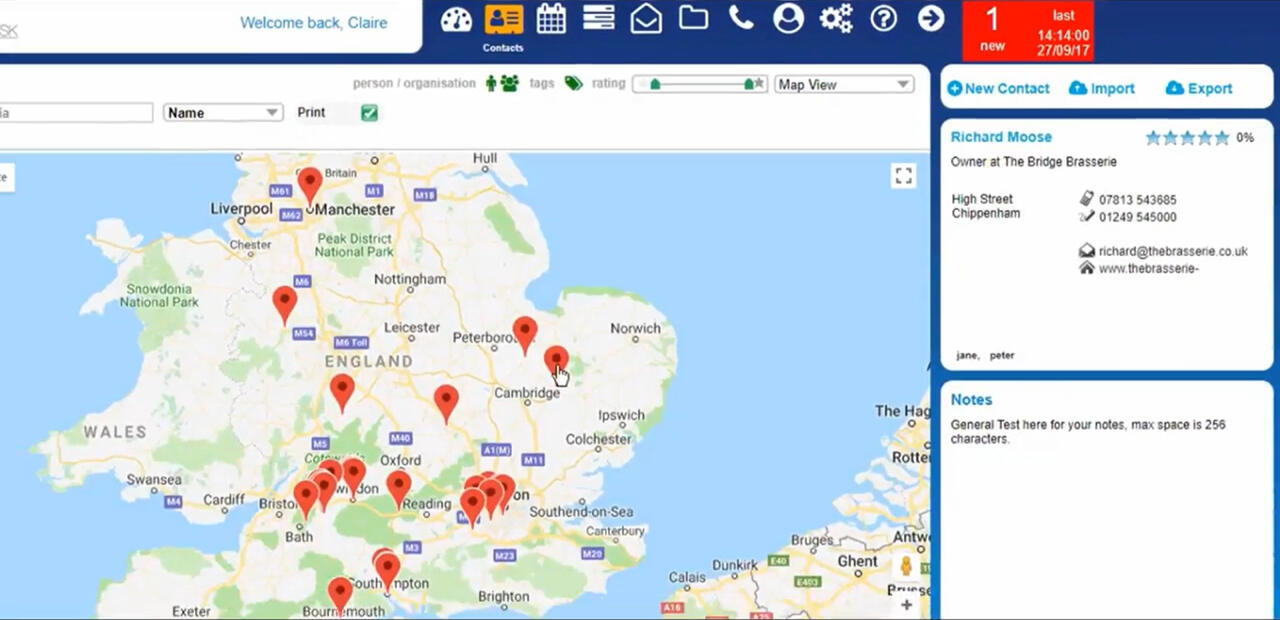The image size is (1280, 620).
Task: Expand the Name sort dropdown
Action: point(221,113)
